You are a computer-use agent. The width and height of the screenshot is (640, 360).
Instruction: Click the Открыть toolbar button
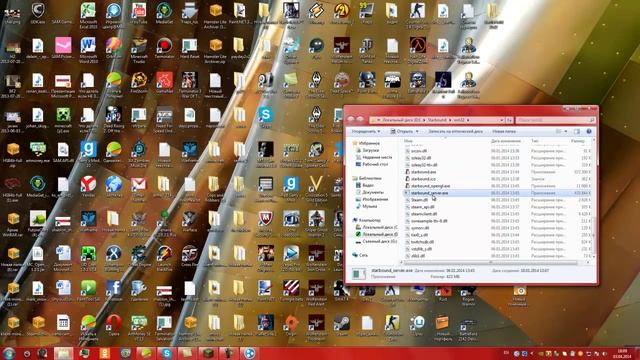(x=402, y=131)
